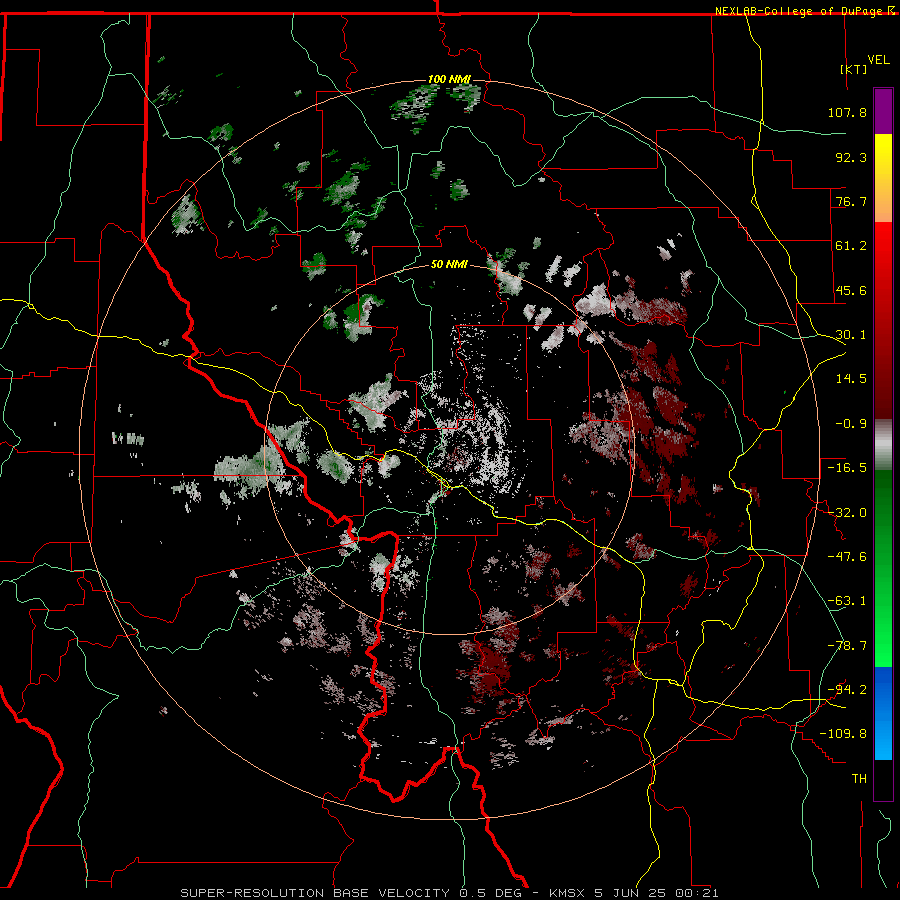Select the 92.3 velocity scale value
900x900 pixels.
[851, 157]
